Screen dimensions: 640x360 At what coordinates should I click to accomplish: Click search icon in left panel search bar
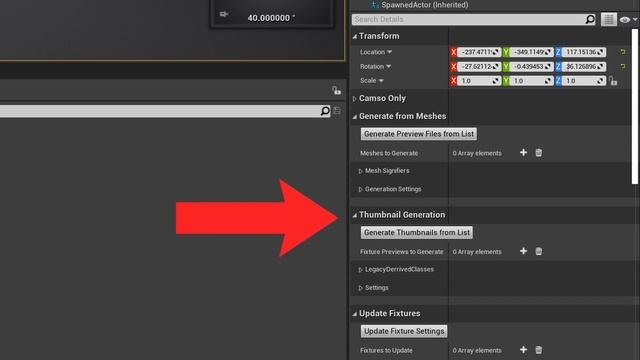(x=325, y=111)
